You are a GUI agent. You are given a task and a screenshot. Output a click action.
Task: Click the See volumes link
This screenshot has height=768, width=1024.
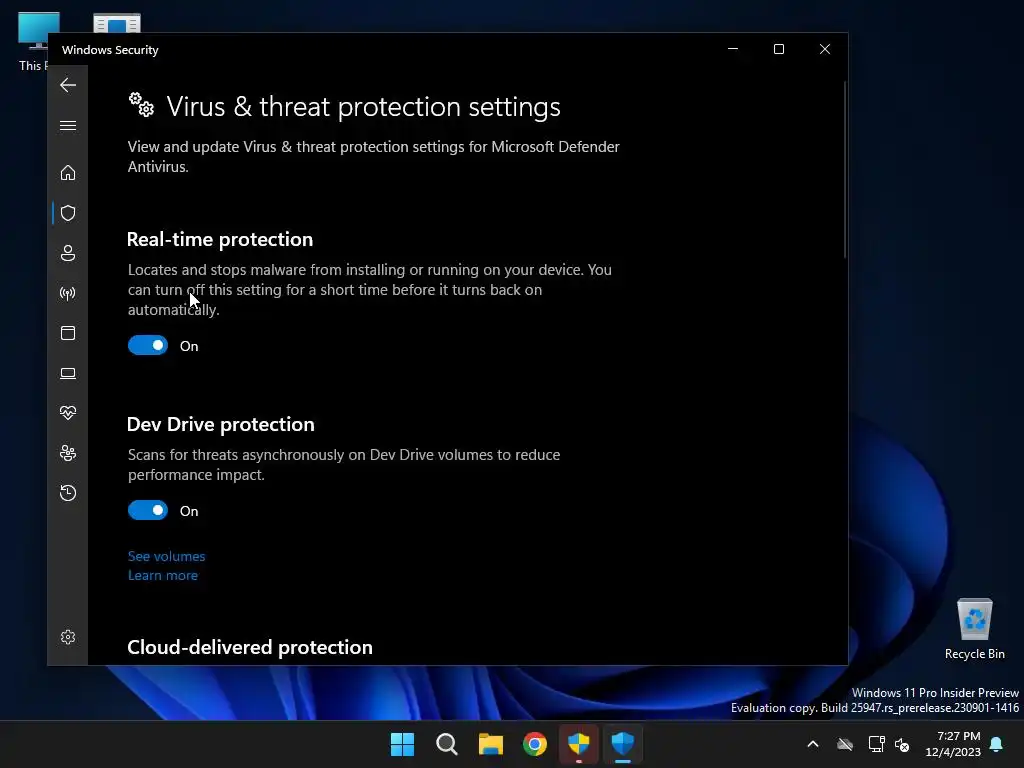click(x=167, y=556)
